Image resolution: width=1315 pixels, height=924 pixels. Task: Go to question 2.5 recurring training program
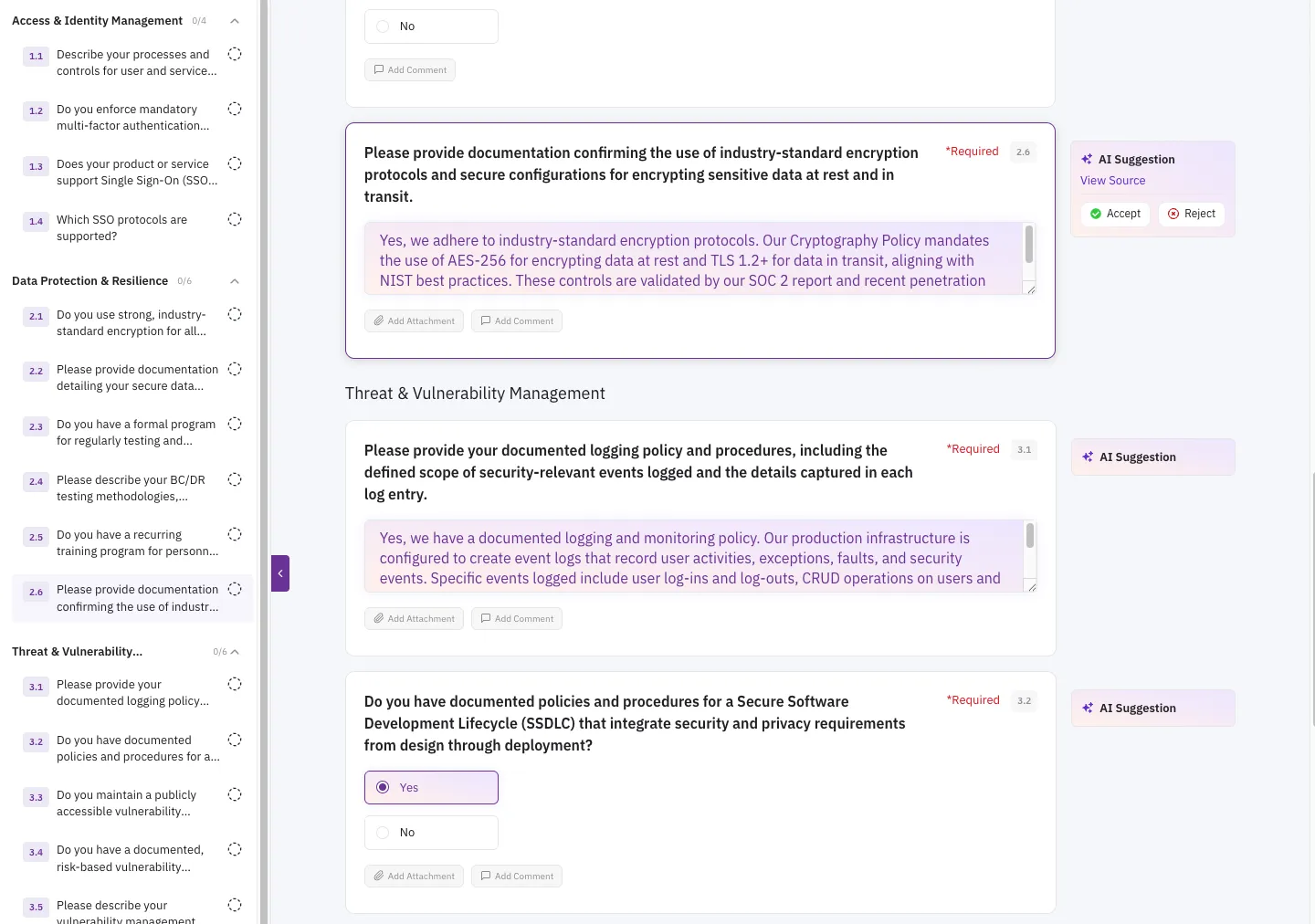(x=137, y=543)
